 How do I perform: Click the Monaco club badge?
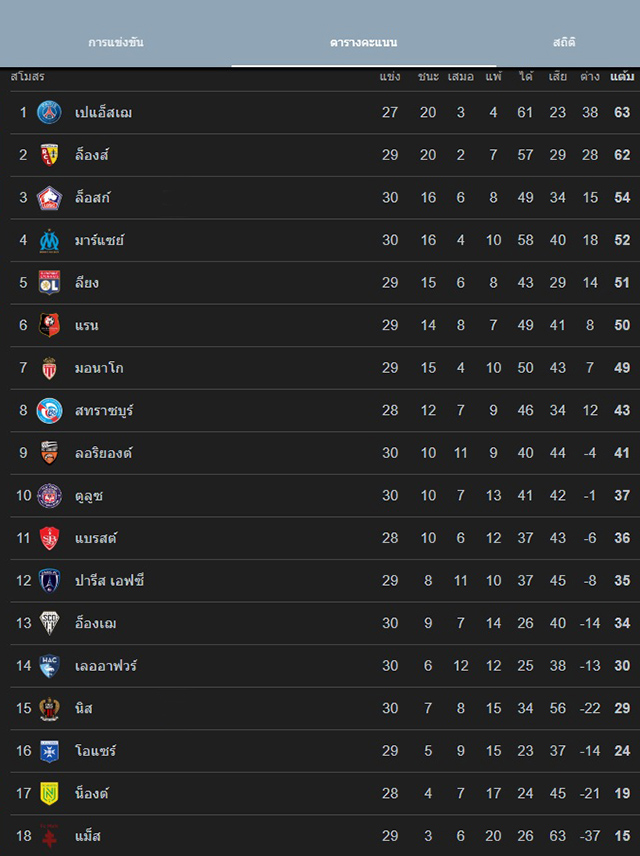point(49,368)
